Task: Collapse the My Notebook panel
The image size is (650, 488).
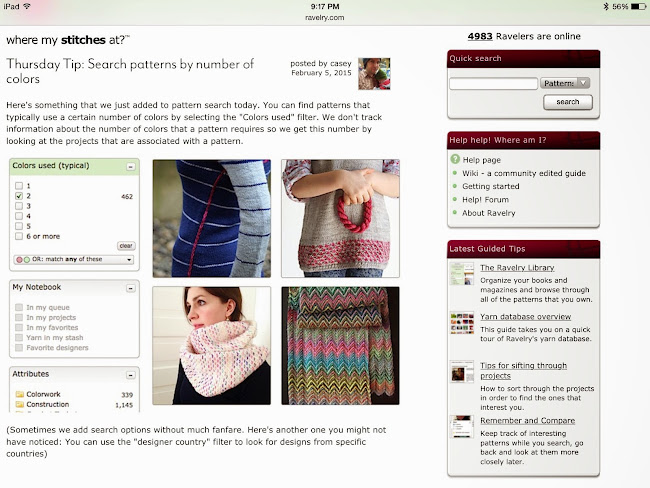Action: pyautogui.click(x=131, y=288)
